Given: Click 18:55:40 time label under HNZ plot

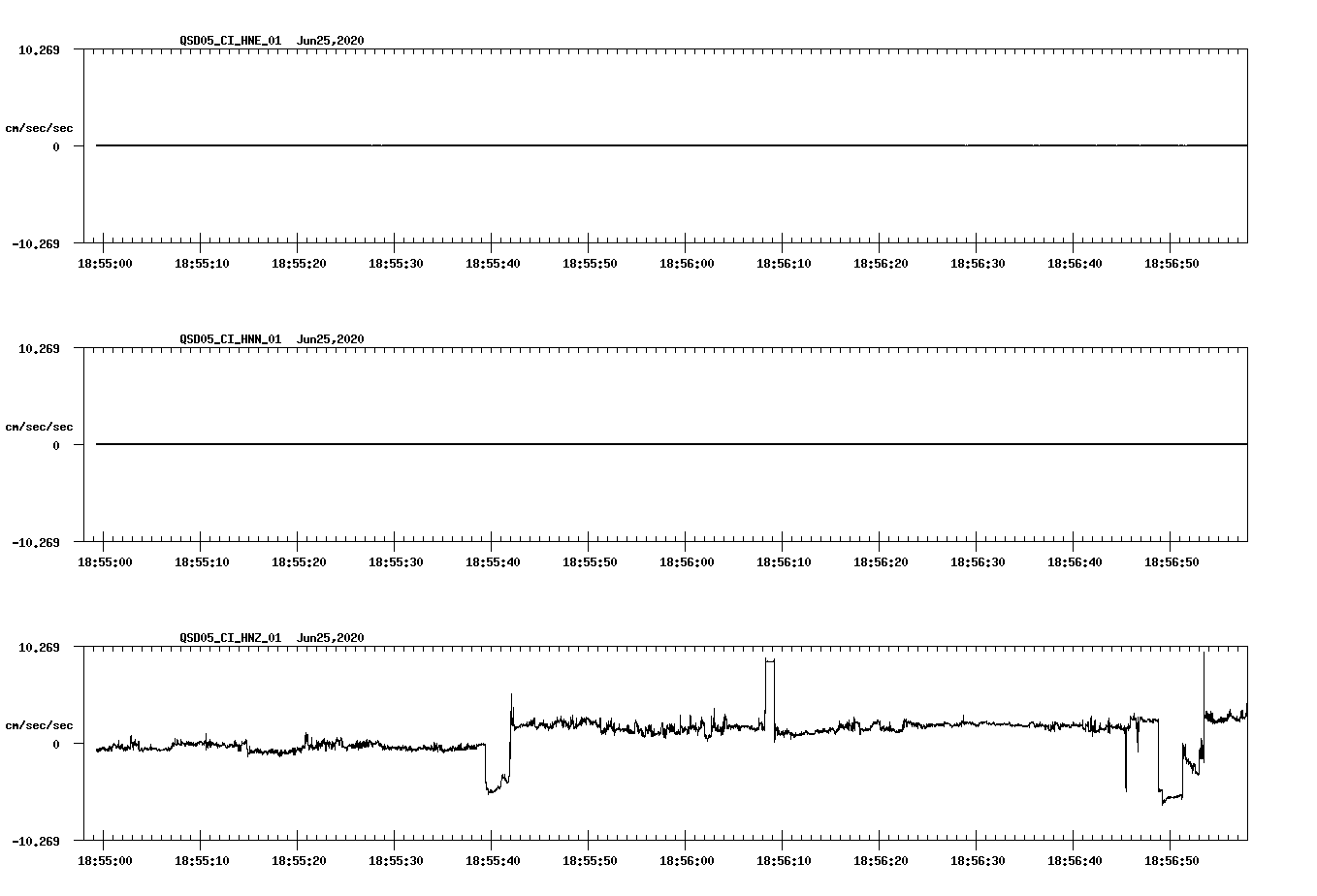Looking at the screenshot, I should [x=493, y=861].
